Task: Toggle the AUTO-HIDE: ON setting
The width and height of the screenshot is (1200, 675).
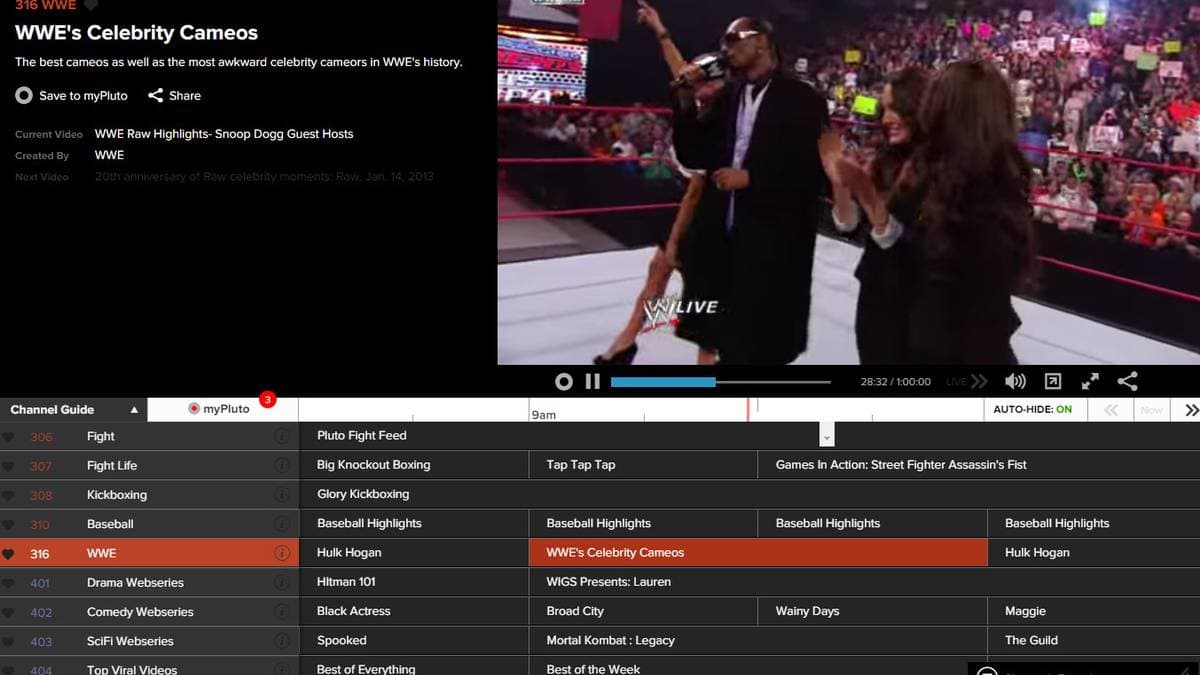Action: pyautogui.click(x=1032, y=409)
